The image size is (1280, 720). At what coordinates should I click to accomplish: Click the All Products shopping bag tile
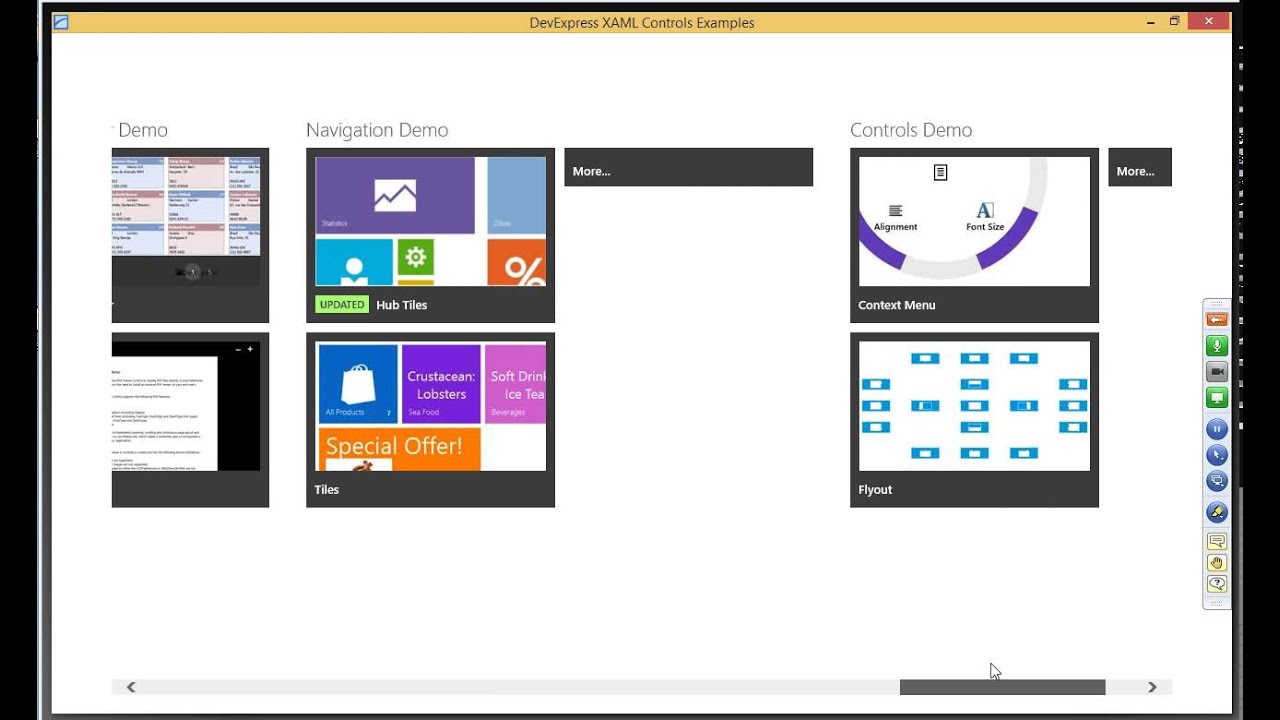pos(358,382)
